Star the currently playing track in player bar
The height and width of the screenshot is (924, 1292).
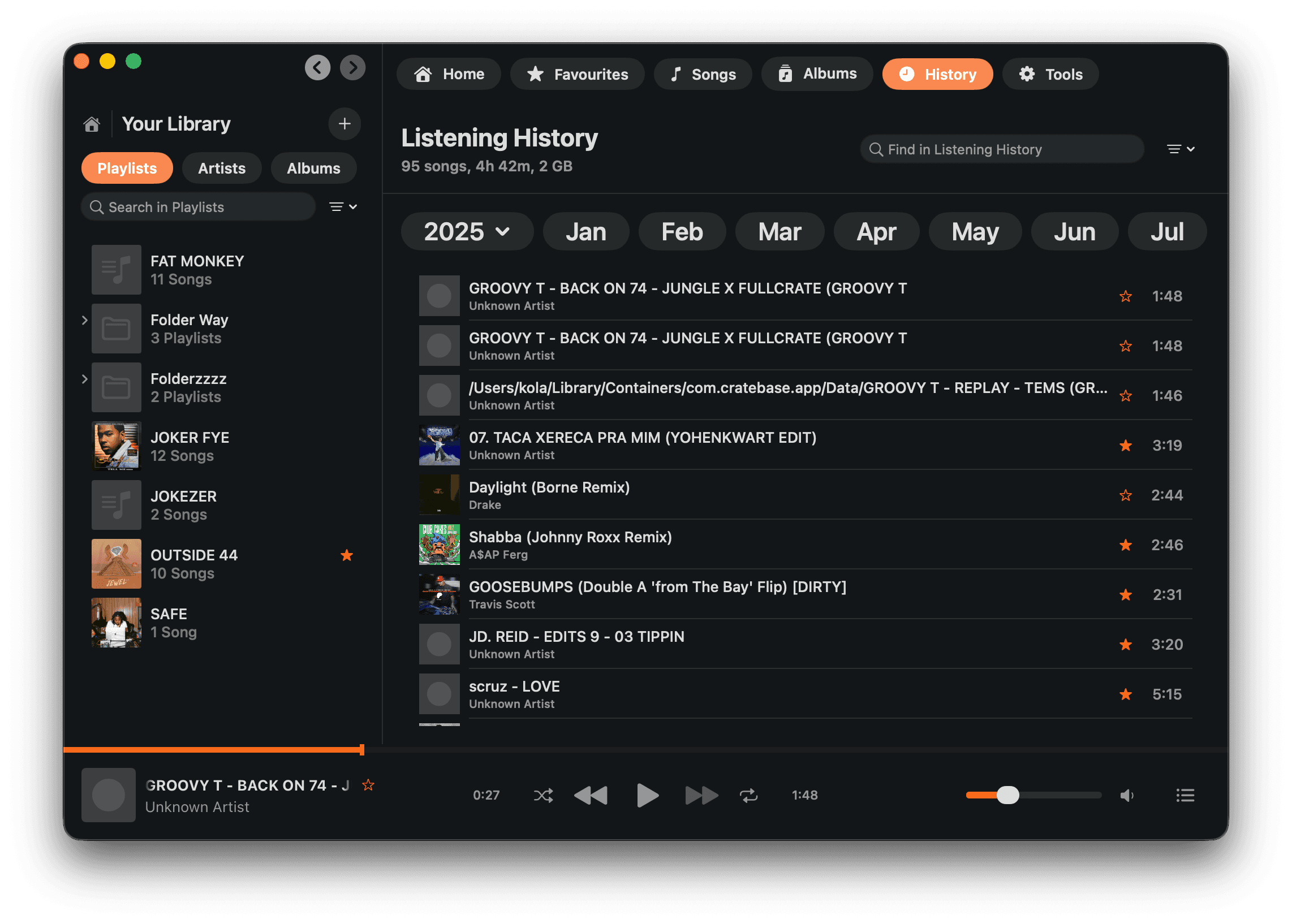(368, 784)
